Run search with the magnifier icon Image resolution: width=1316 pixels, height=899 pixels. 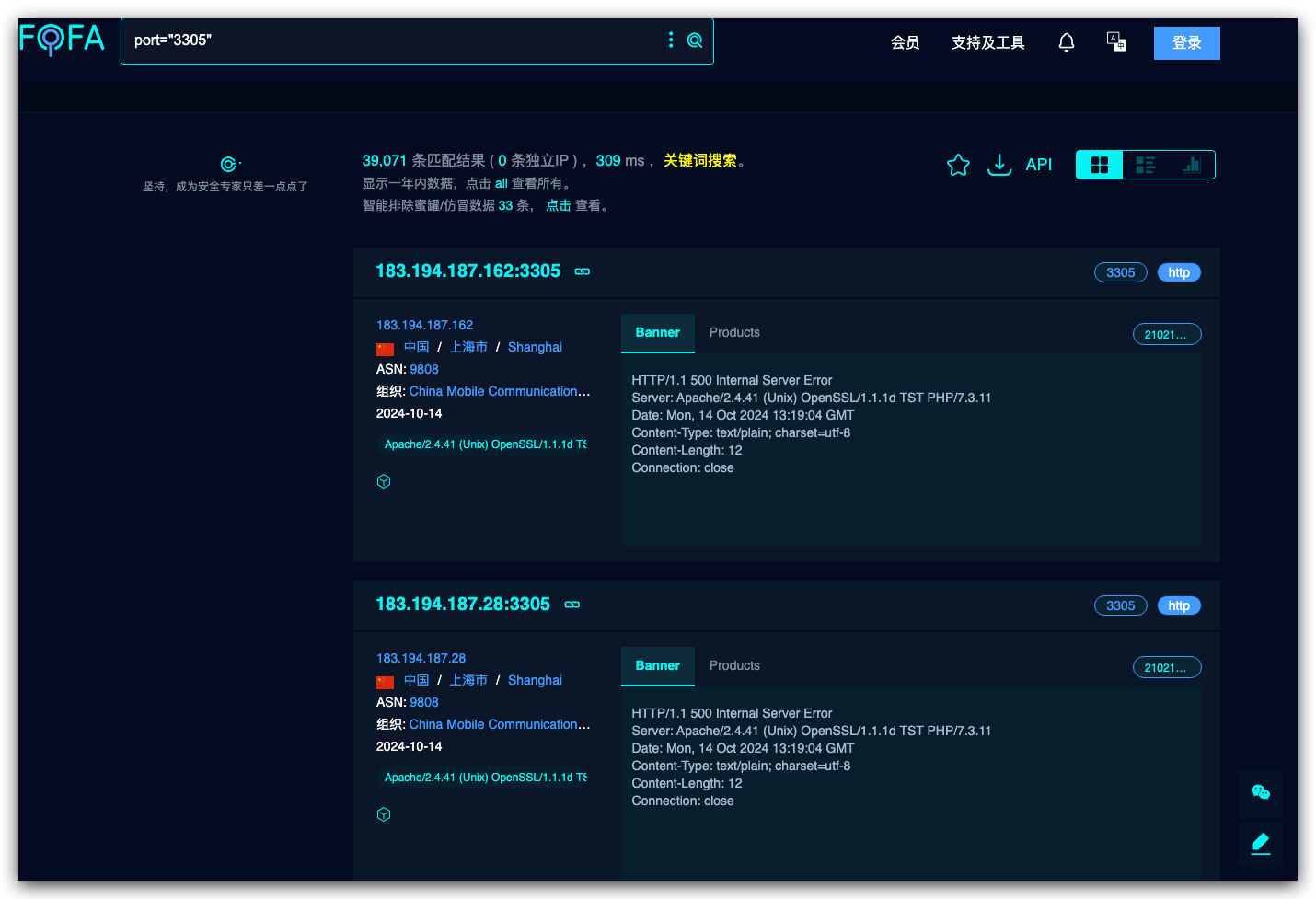695,40
